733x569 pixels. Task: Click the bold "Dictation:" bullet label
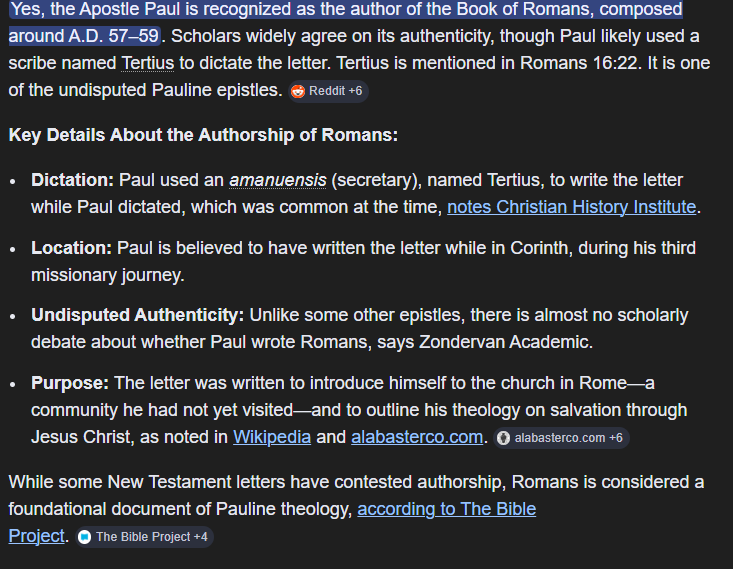pyautogui.click(x=72, y=180)
